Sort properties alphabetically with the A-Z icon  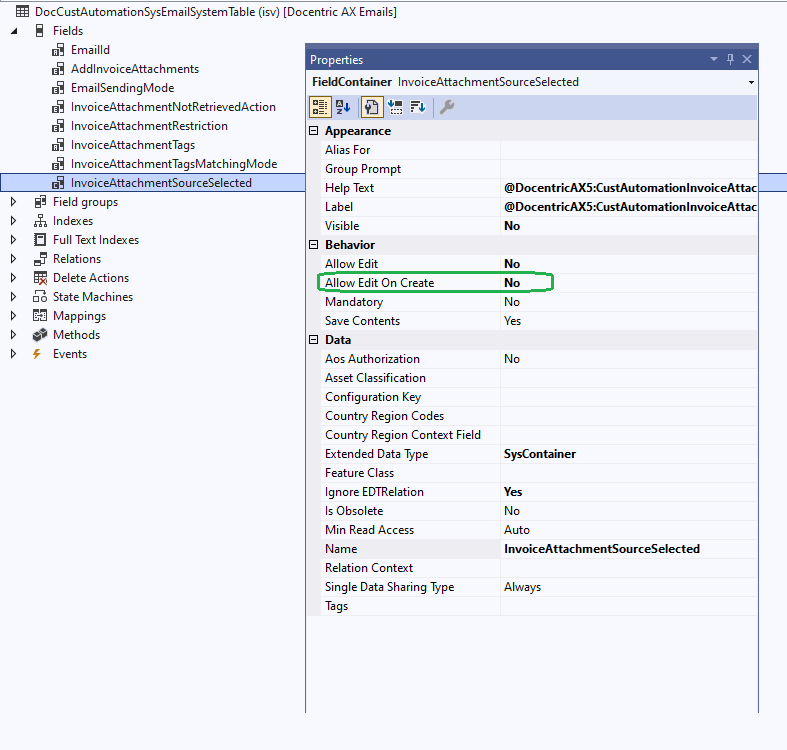tap(344, 107)
